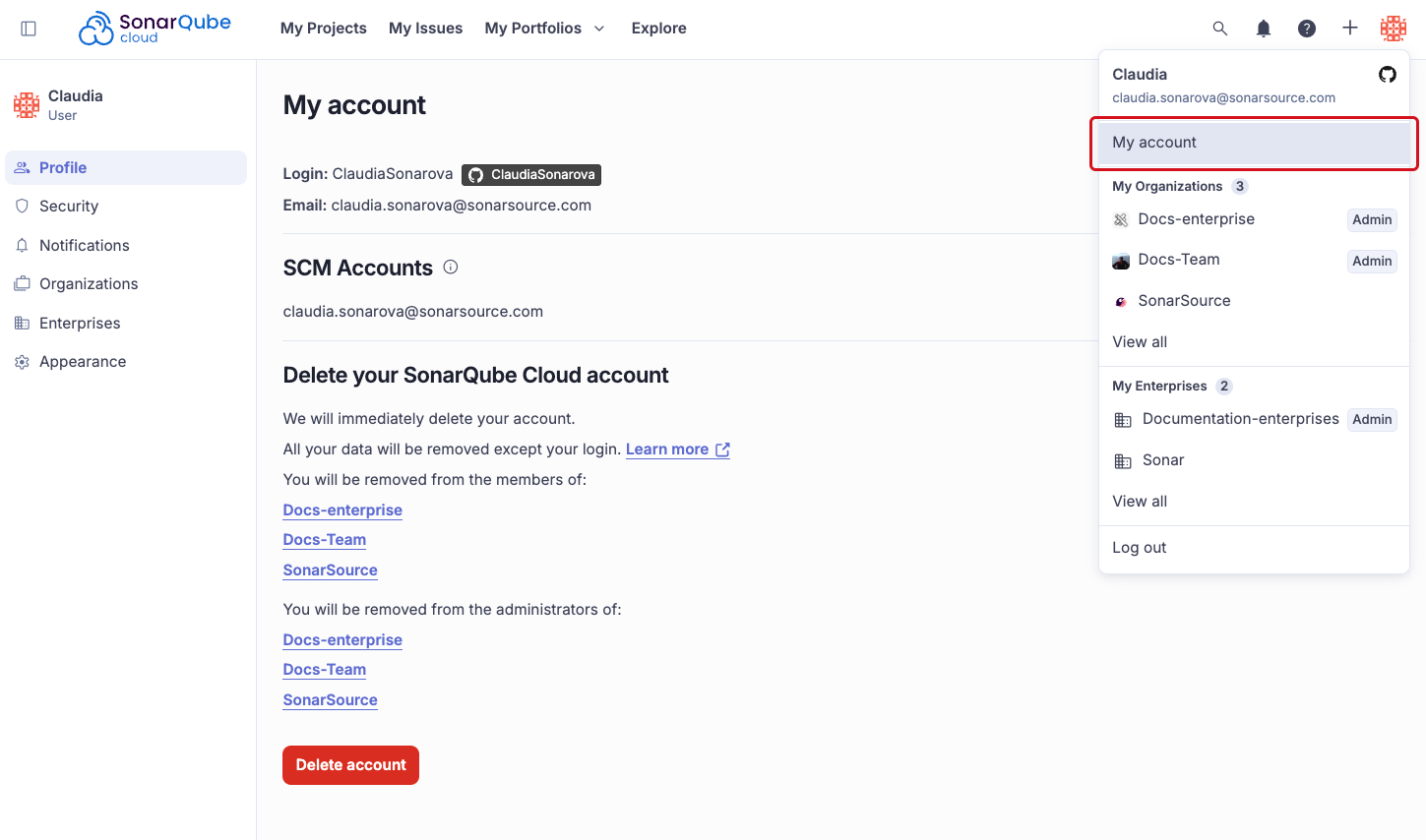Click View all under My Enterprises
The width and height of the screenshot is (1426, 840).
[x=1140, y=502]
